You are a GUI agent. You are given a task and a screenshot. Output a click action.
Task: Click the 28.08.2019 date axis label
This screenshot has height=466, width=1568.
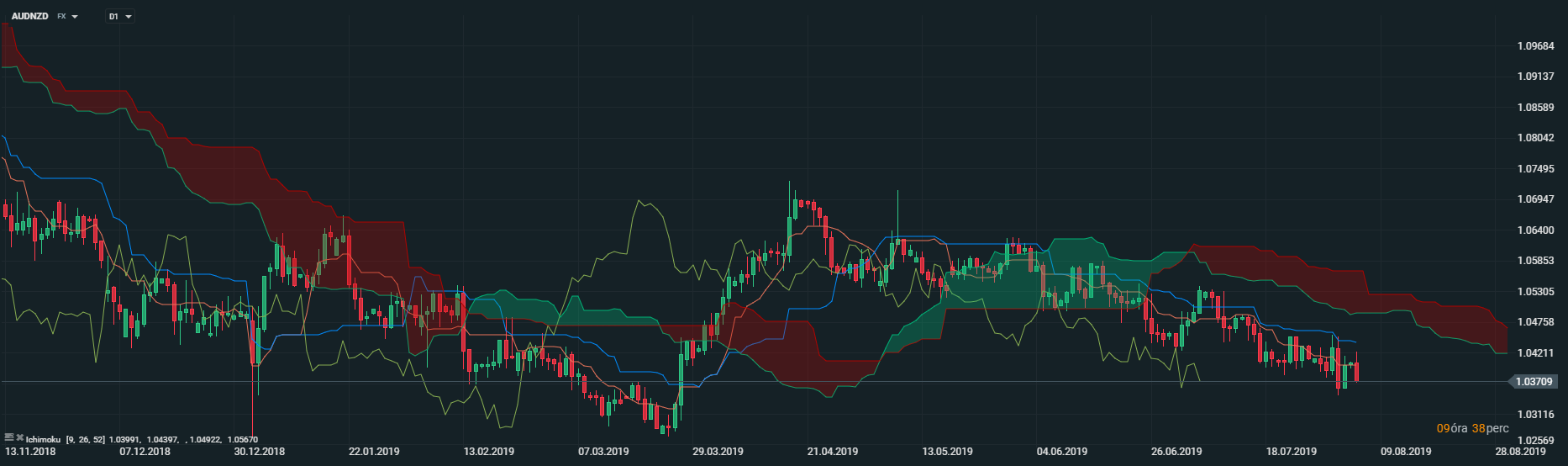tap(1520, 452)
